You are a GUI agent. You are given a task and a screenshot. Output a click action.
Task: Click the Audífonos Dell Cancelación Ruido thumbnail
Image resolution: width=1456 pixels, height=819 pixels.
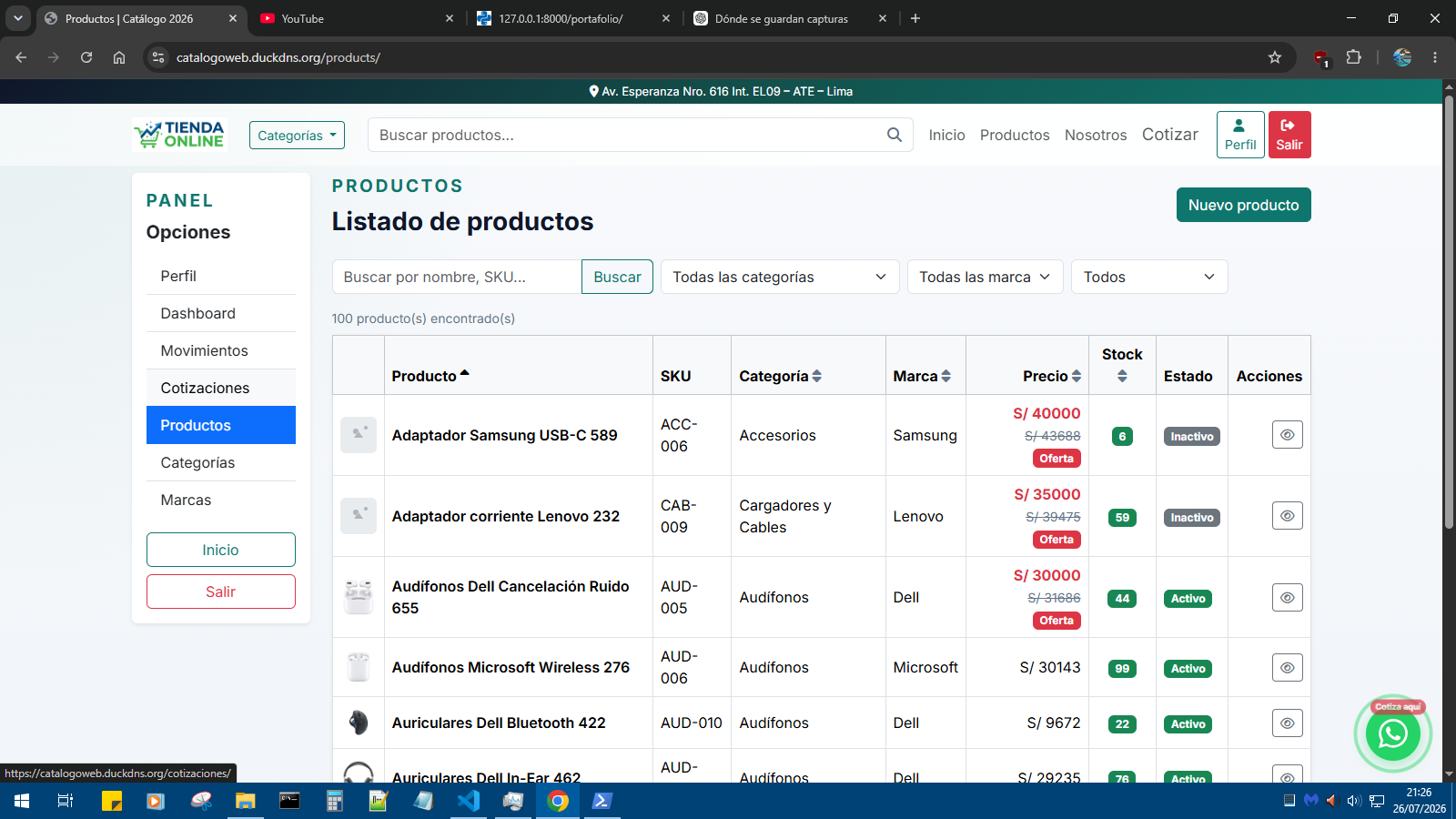[x=359, y=597]
